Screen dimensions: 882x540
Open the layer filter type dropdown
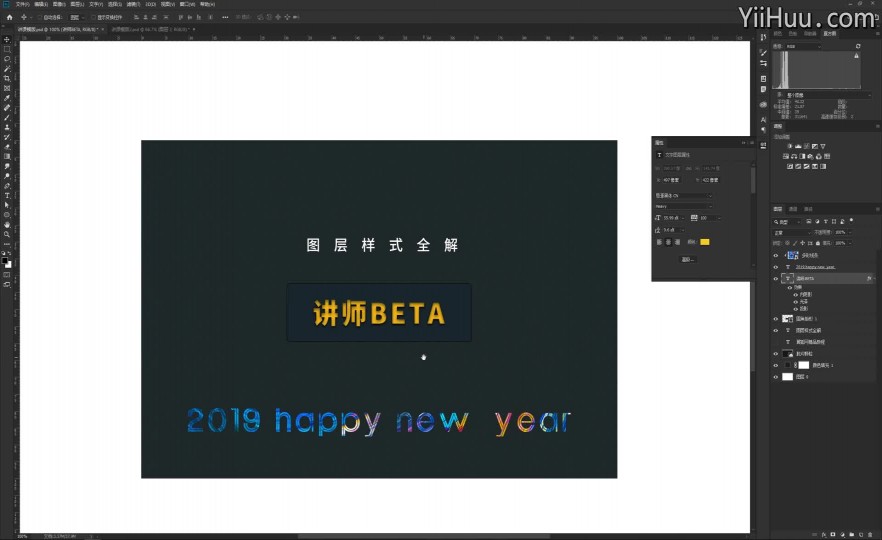(x=788, y=222)
